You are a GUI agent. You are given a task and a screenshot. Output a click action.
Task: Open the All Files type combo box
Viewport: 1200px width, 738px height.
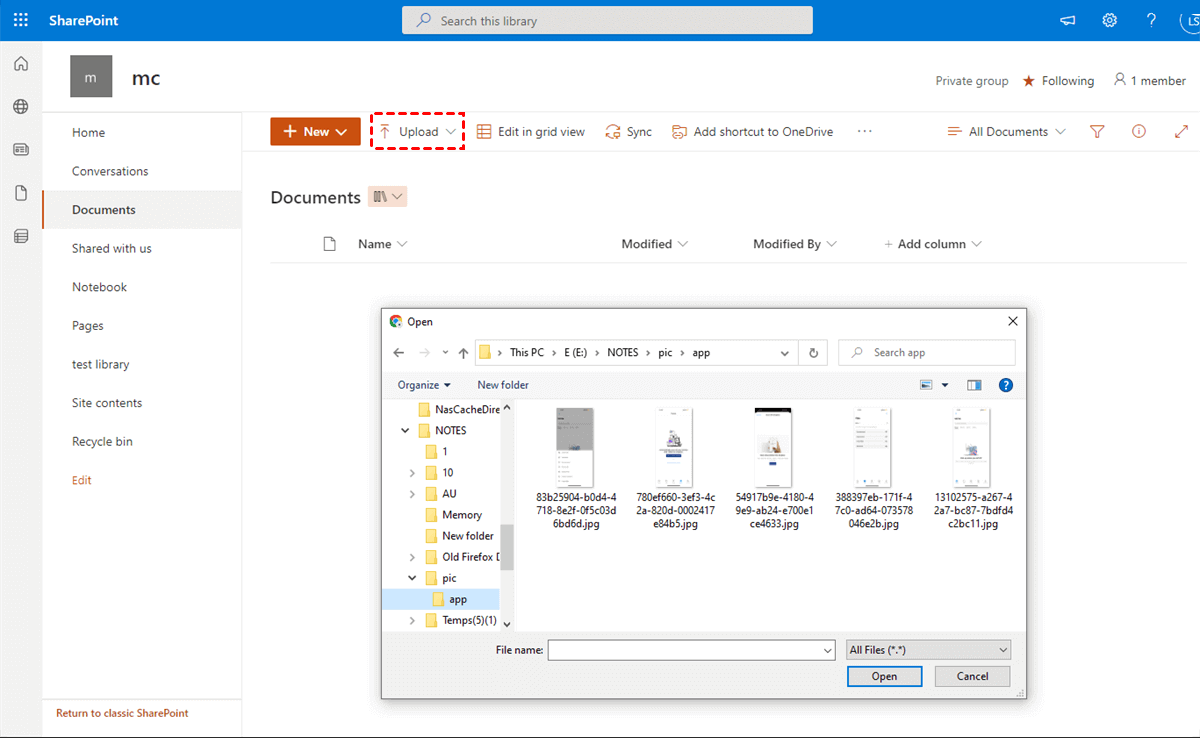pyautogui.click(x=928, y=650)
